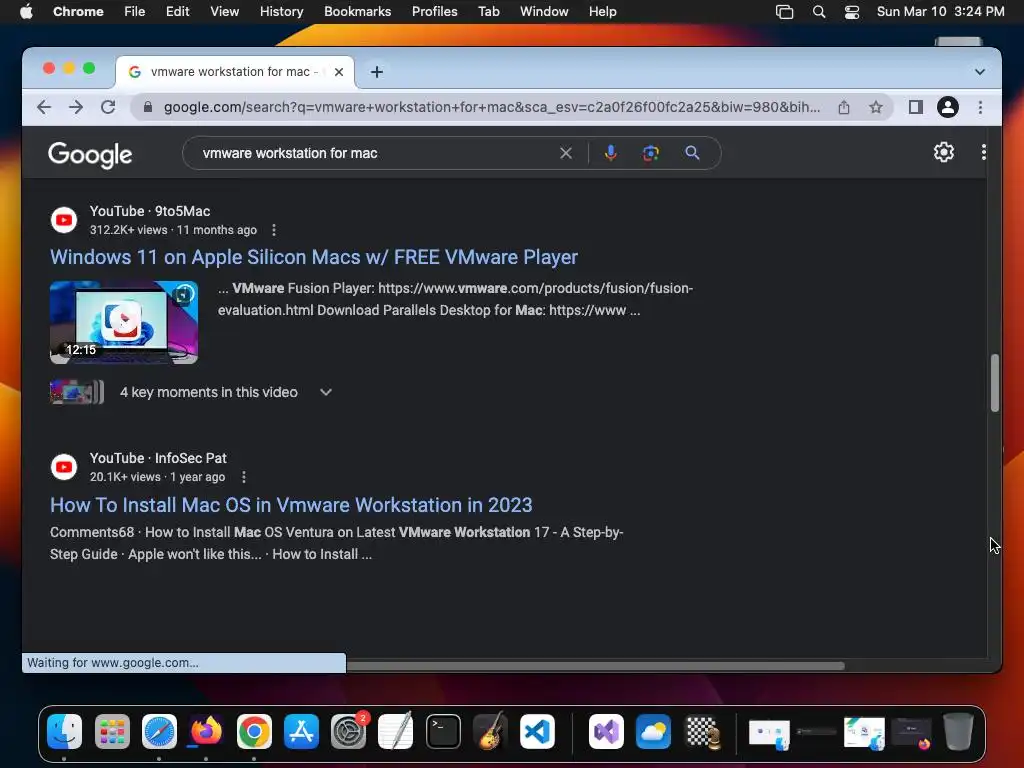
Task: Open the Apple menu
Action: pos(26,12)
